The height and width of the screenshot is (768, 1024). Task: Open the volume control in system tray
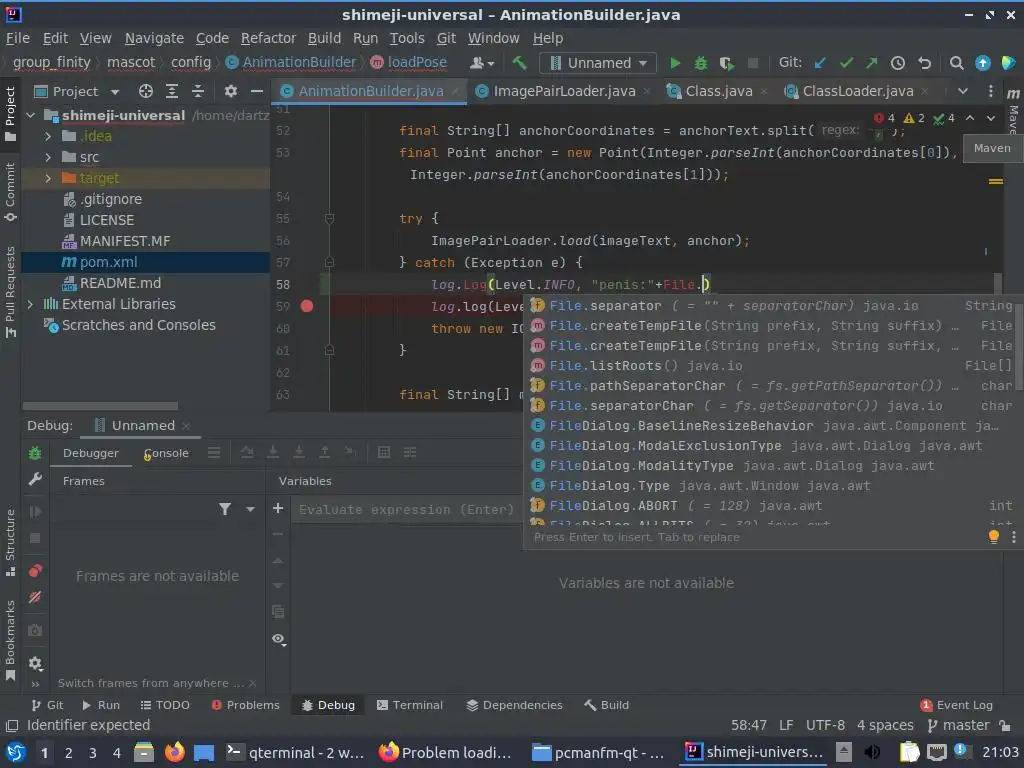[x=871, y=752]
